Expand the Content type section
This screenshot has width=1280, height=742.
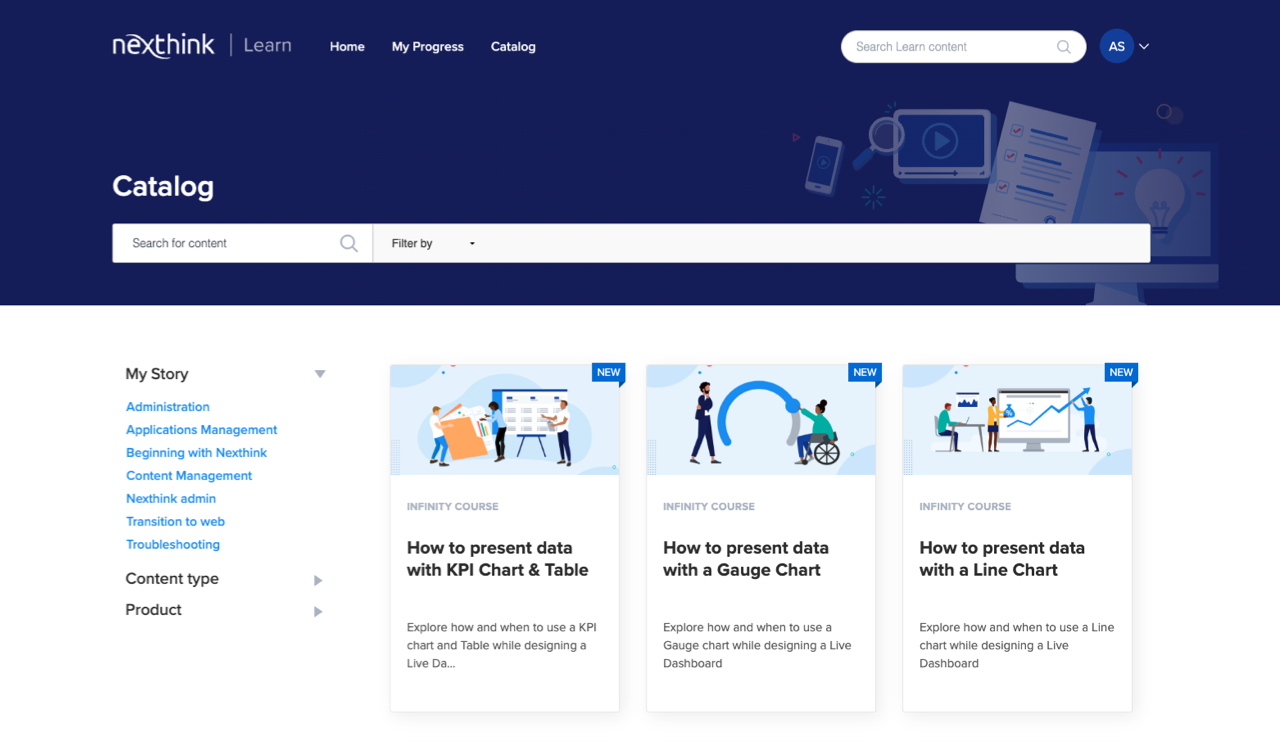tap(317, 579)
